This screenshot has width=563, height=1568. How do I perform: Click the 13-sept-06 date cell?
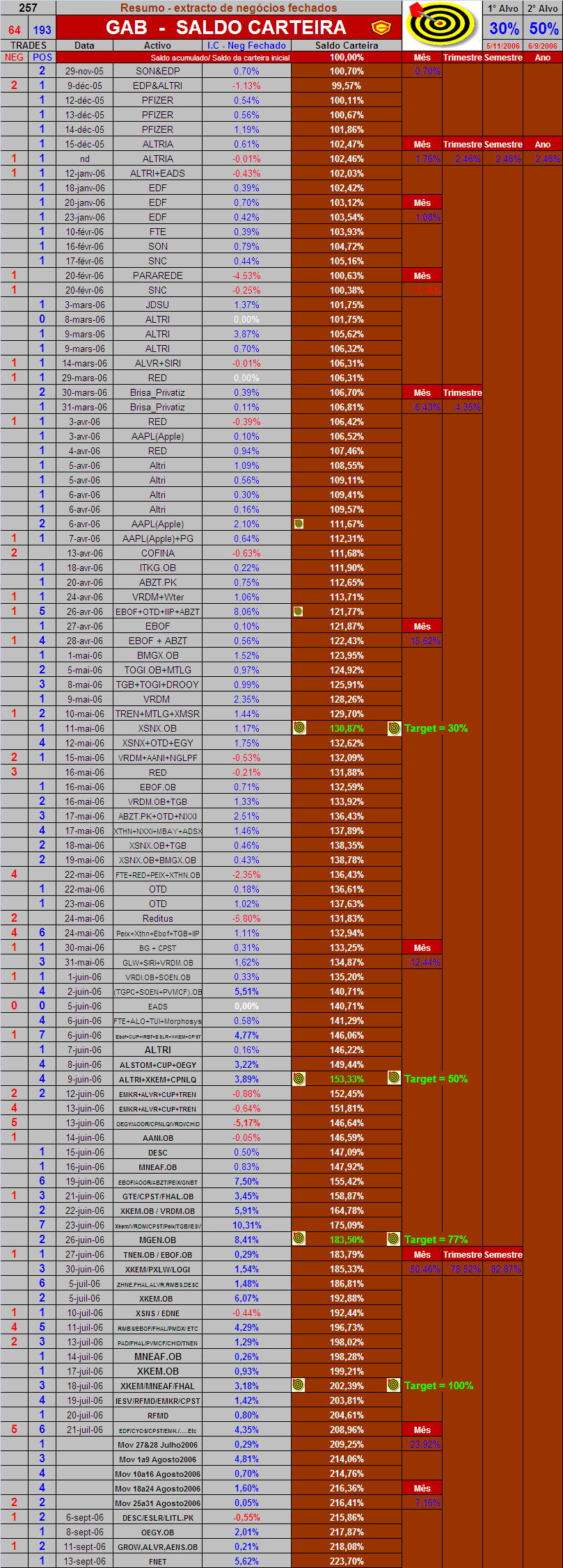coord(84,1561)
